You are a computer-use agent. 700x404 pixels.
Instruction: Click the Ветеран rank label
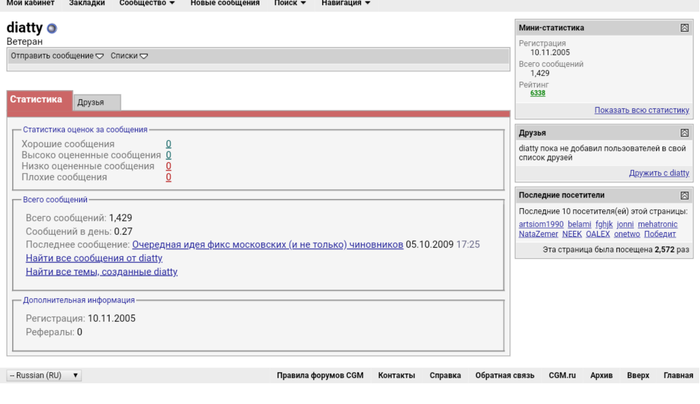tap(25, 42)
